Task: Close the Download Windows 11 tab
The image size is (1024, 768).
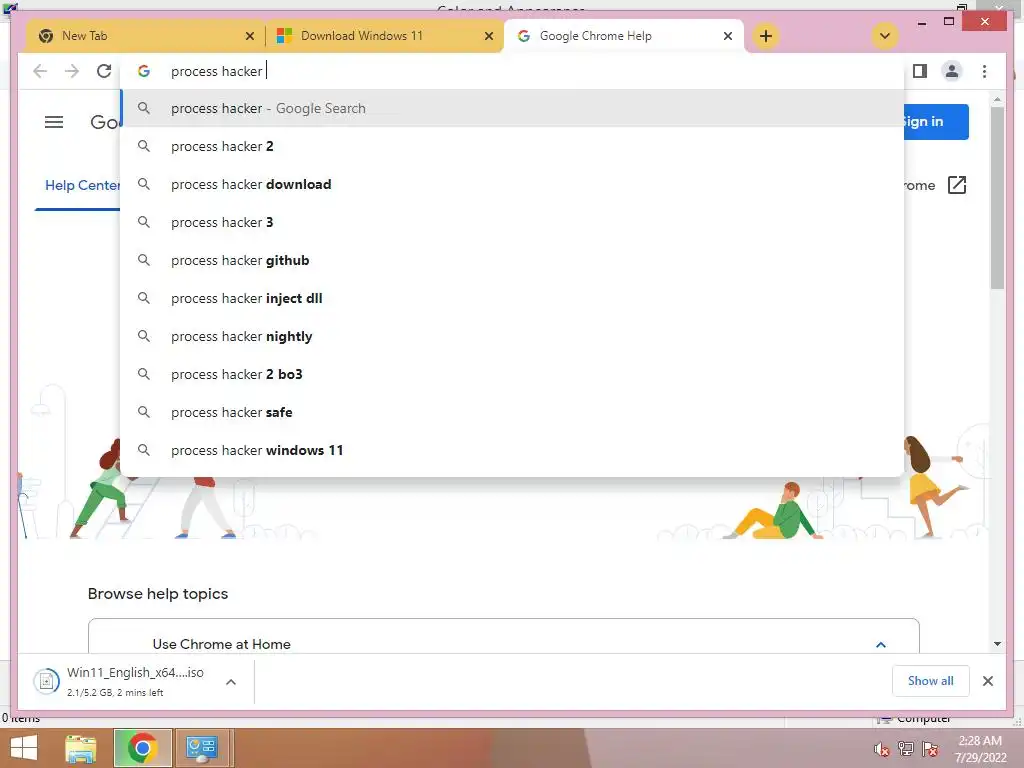Action: pos(488,37)
